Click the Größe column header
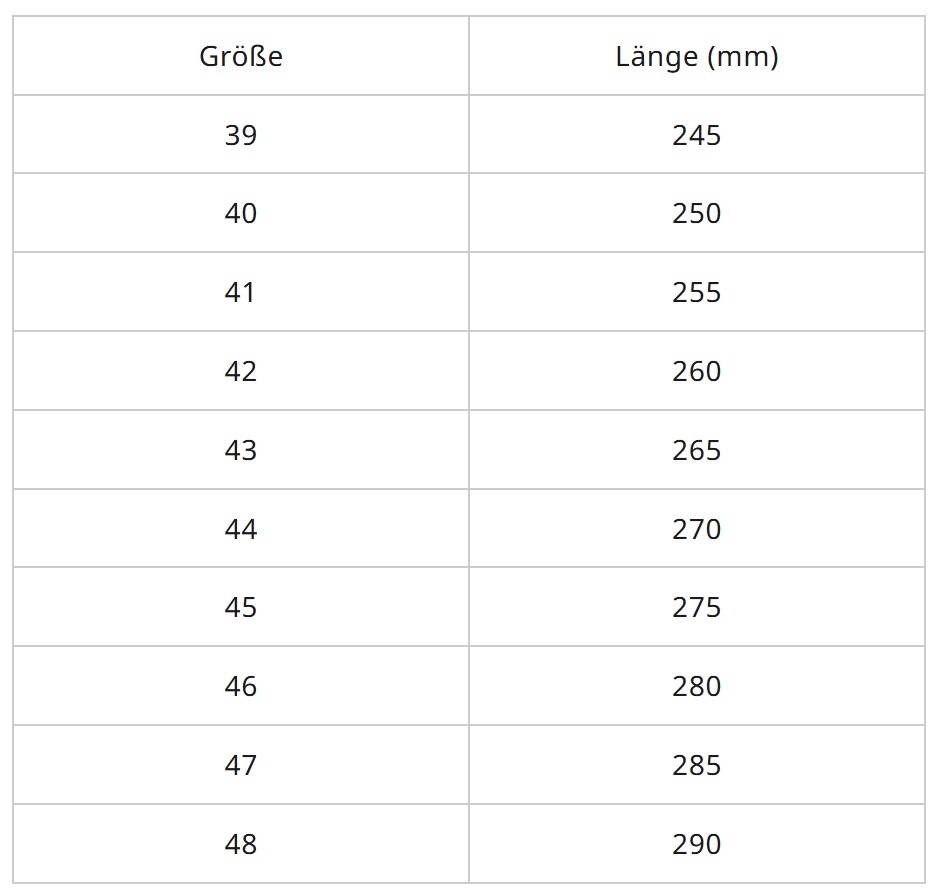This screenshot has width=945, height=896. click(x=241, y=57)
